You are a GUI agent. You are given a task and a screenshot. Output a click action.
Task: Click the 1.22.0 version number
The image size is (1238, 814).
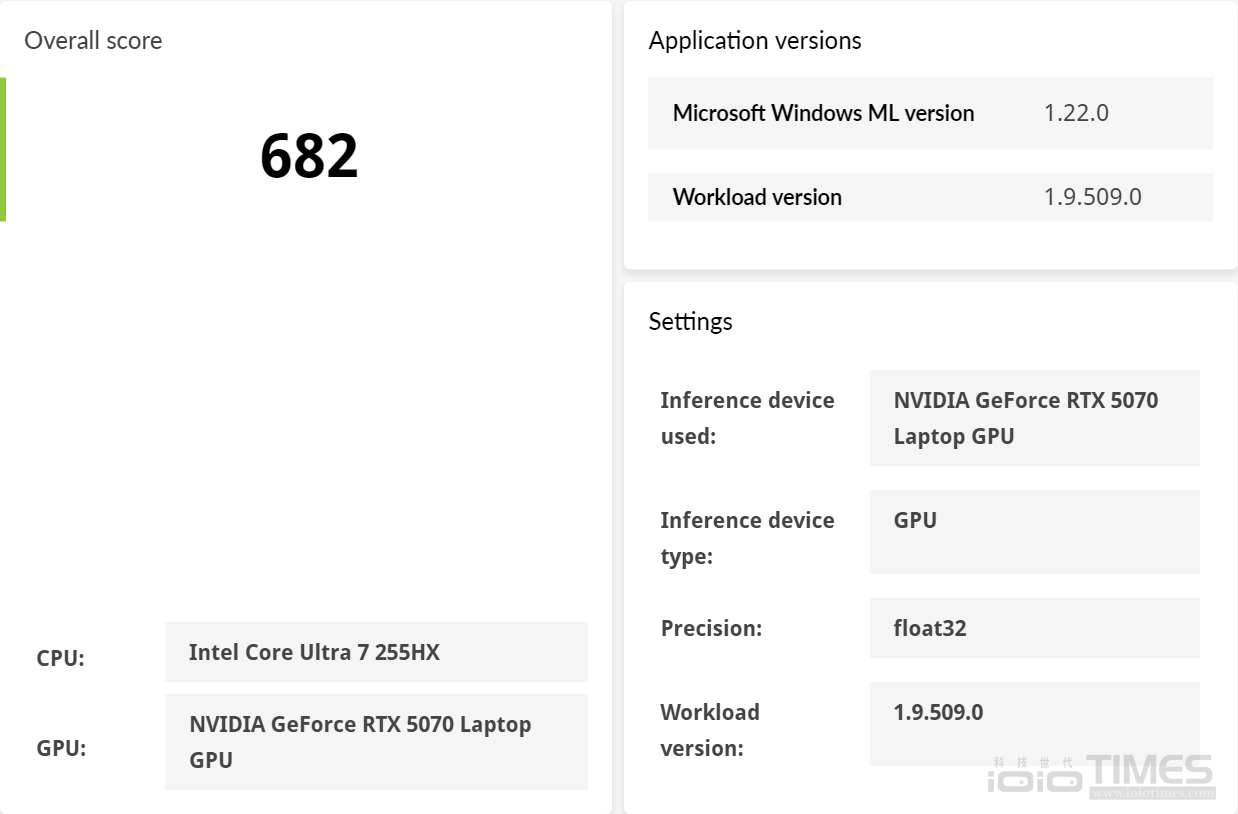(1076, 113)
